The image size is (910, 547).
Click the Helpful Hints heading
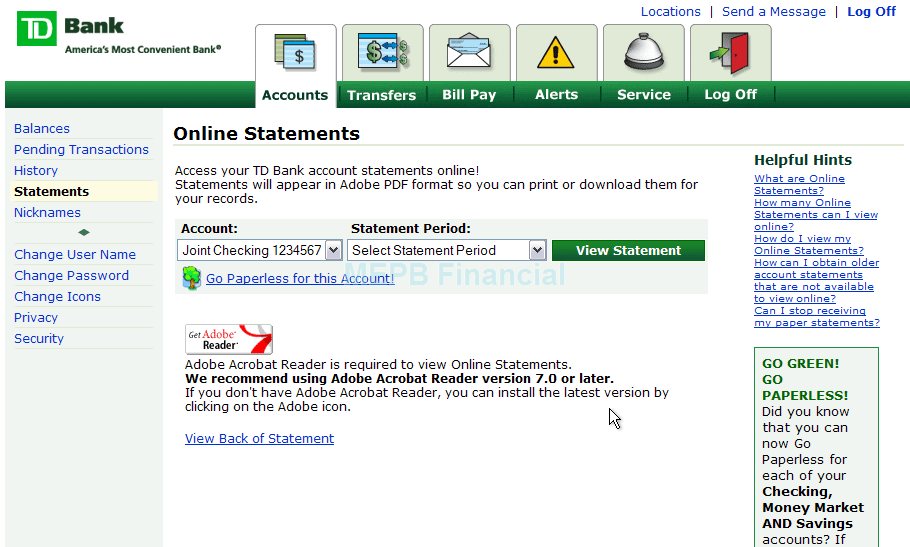803,160
